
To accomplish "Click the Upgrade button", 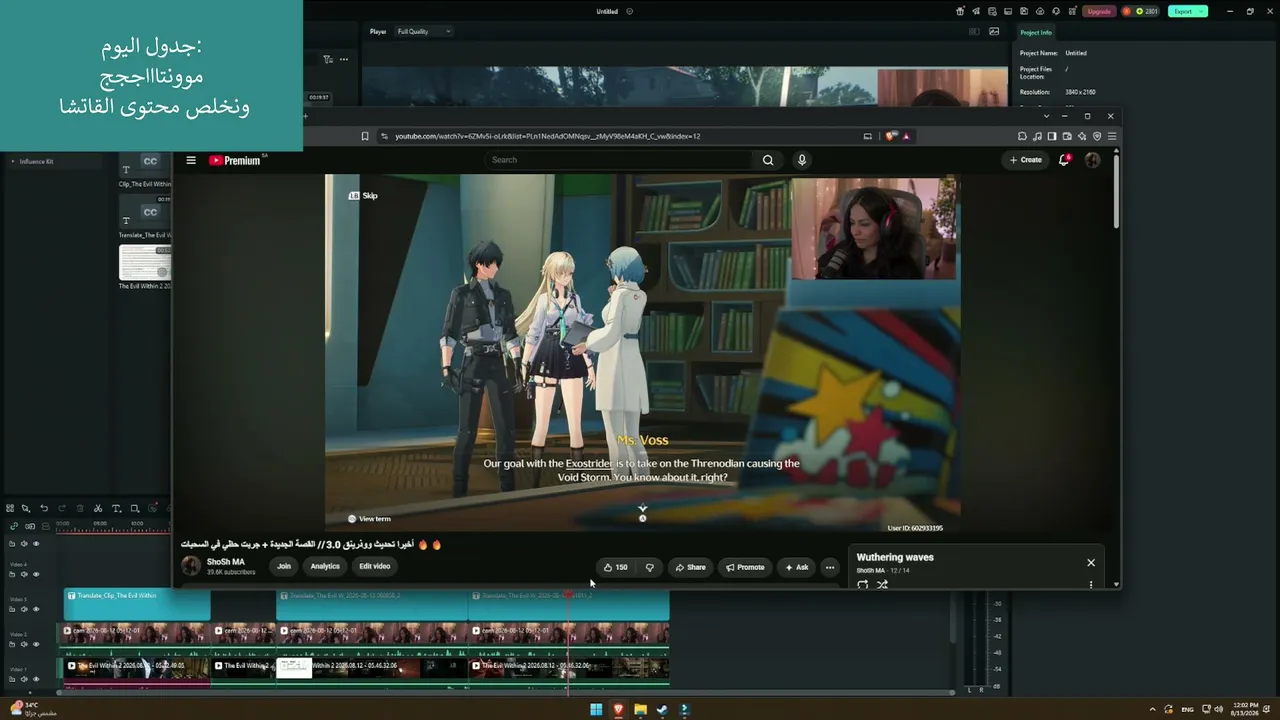I will click(1099, 11).
